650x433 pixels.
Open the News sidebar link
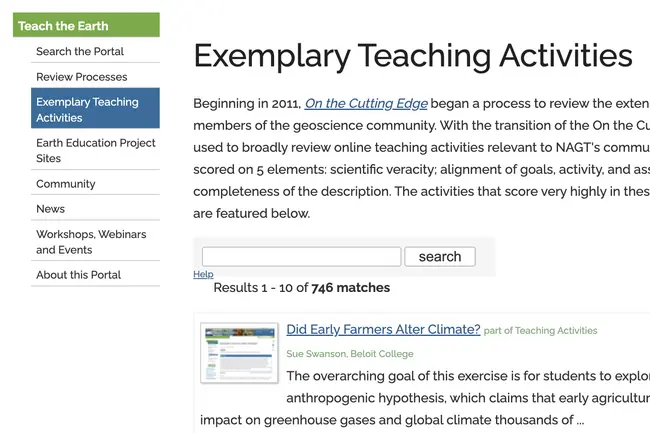tap(51, 209)
